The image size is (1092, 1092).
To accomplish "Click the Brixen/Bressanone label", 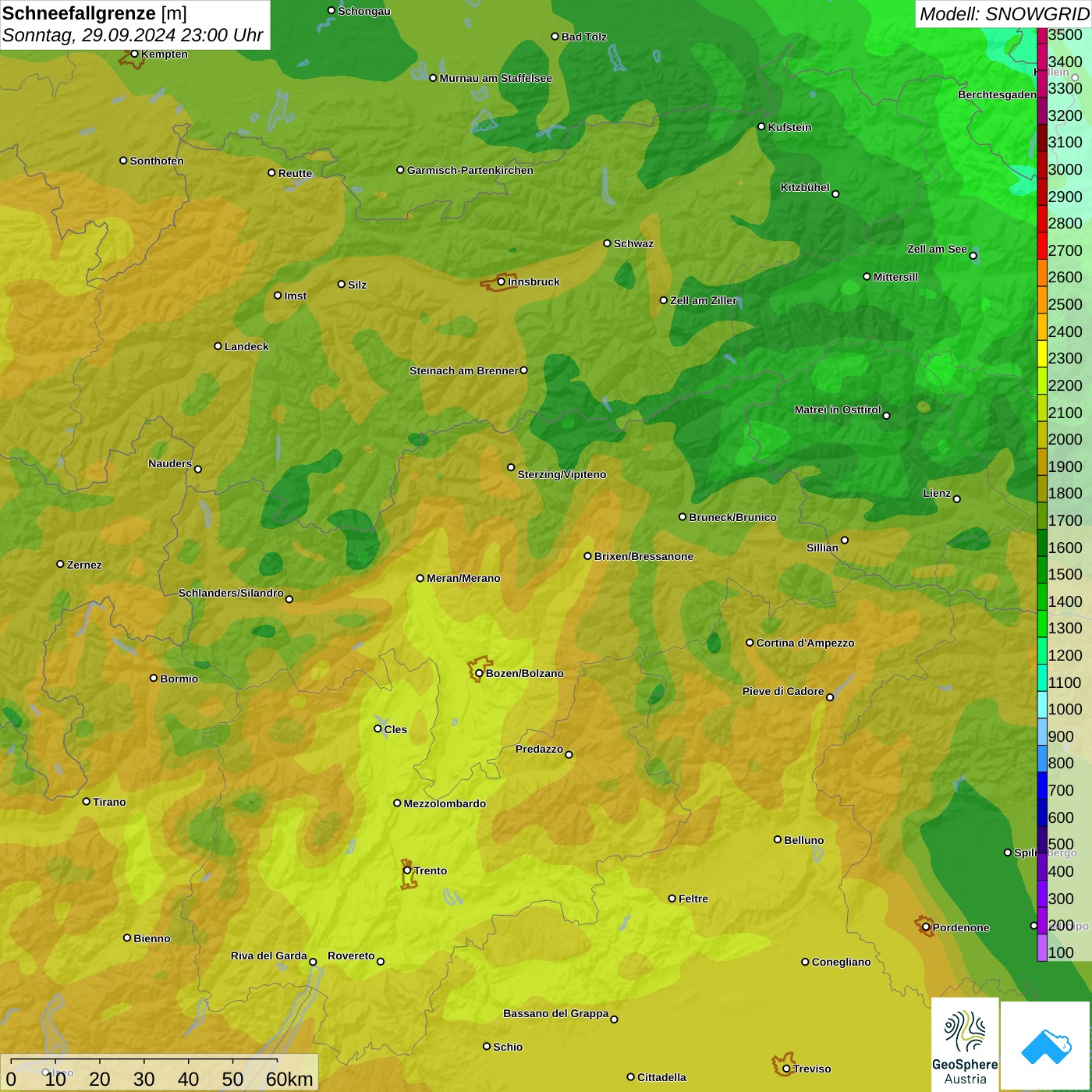I will pos(643,556).
